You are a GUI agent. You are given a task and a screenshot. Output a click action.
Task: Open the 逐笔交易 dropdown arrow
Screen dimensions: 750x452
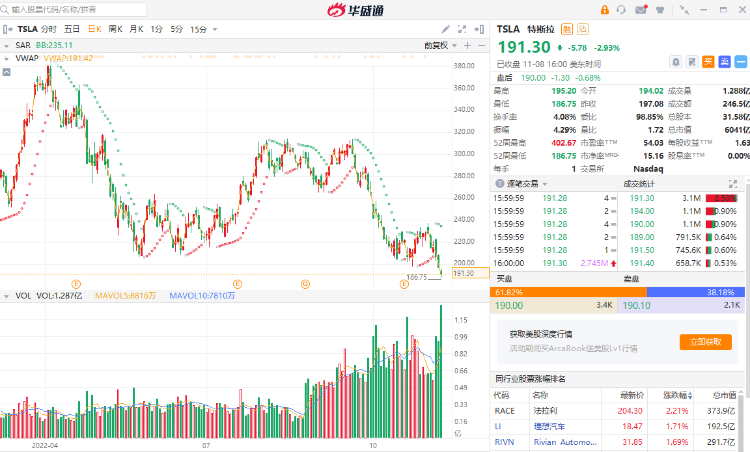click(x=545, y=184)
